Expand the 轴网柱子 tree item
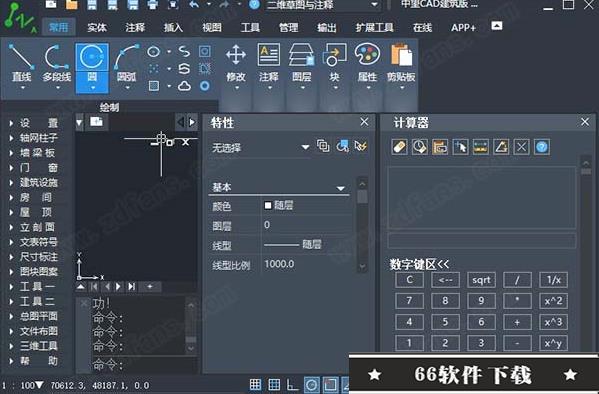 pos(11,138)
